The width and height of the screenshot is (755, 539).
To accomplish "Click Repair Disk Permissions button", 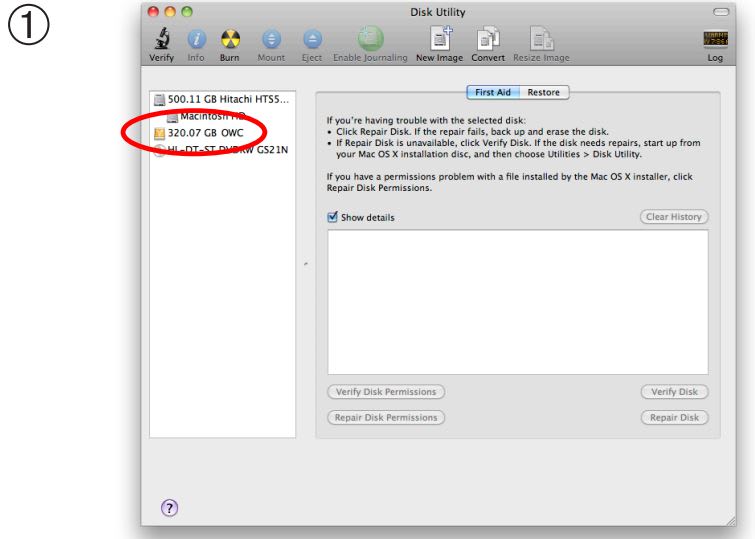I will [x=386, y=418].
